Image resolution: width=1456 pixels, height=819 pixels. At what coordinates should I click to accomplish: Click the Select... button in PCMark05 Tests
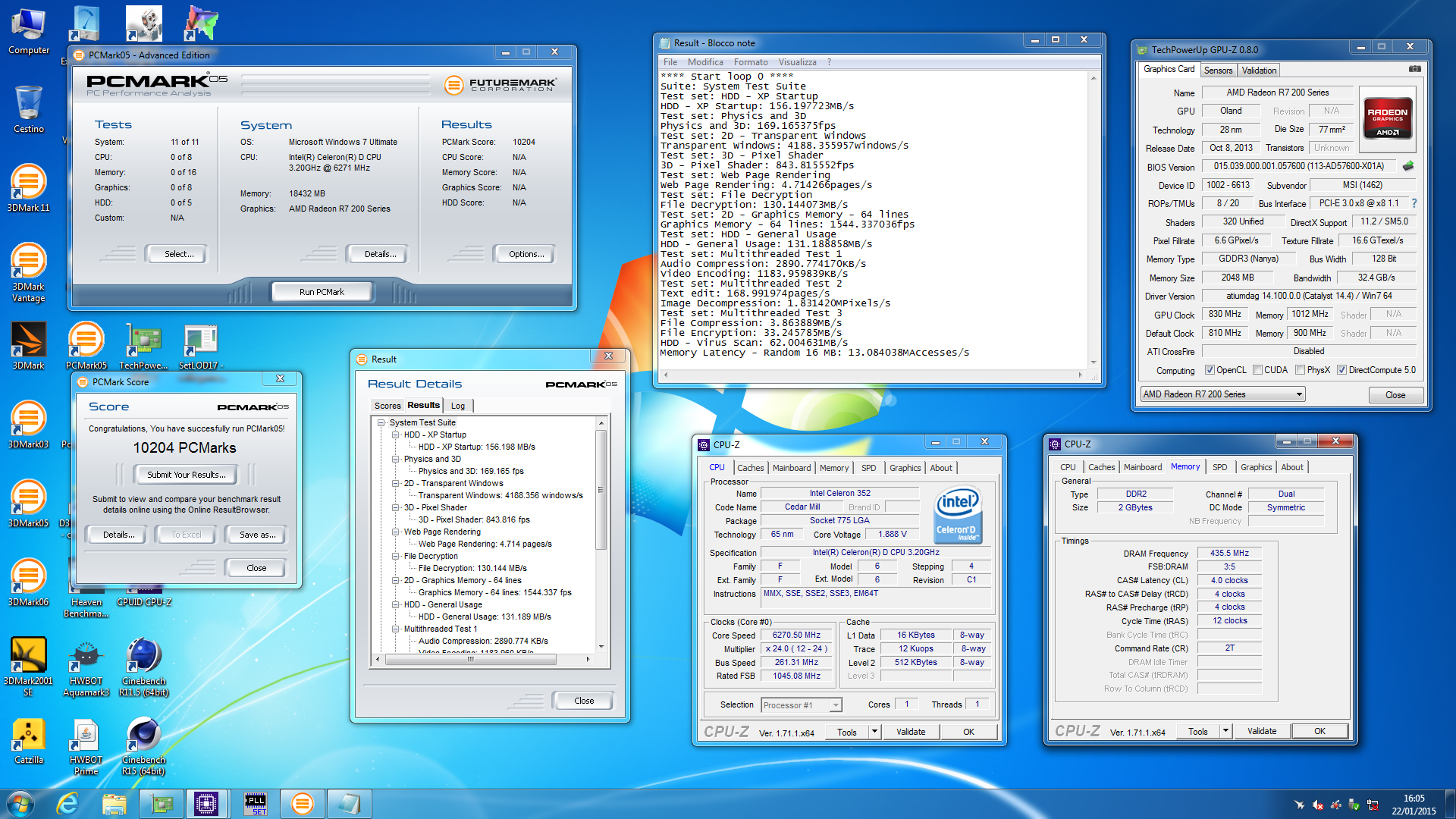click(x=179, y=254)
